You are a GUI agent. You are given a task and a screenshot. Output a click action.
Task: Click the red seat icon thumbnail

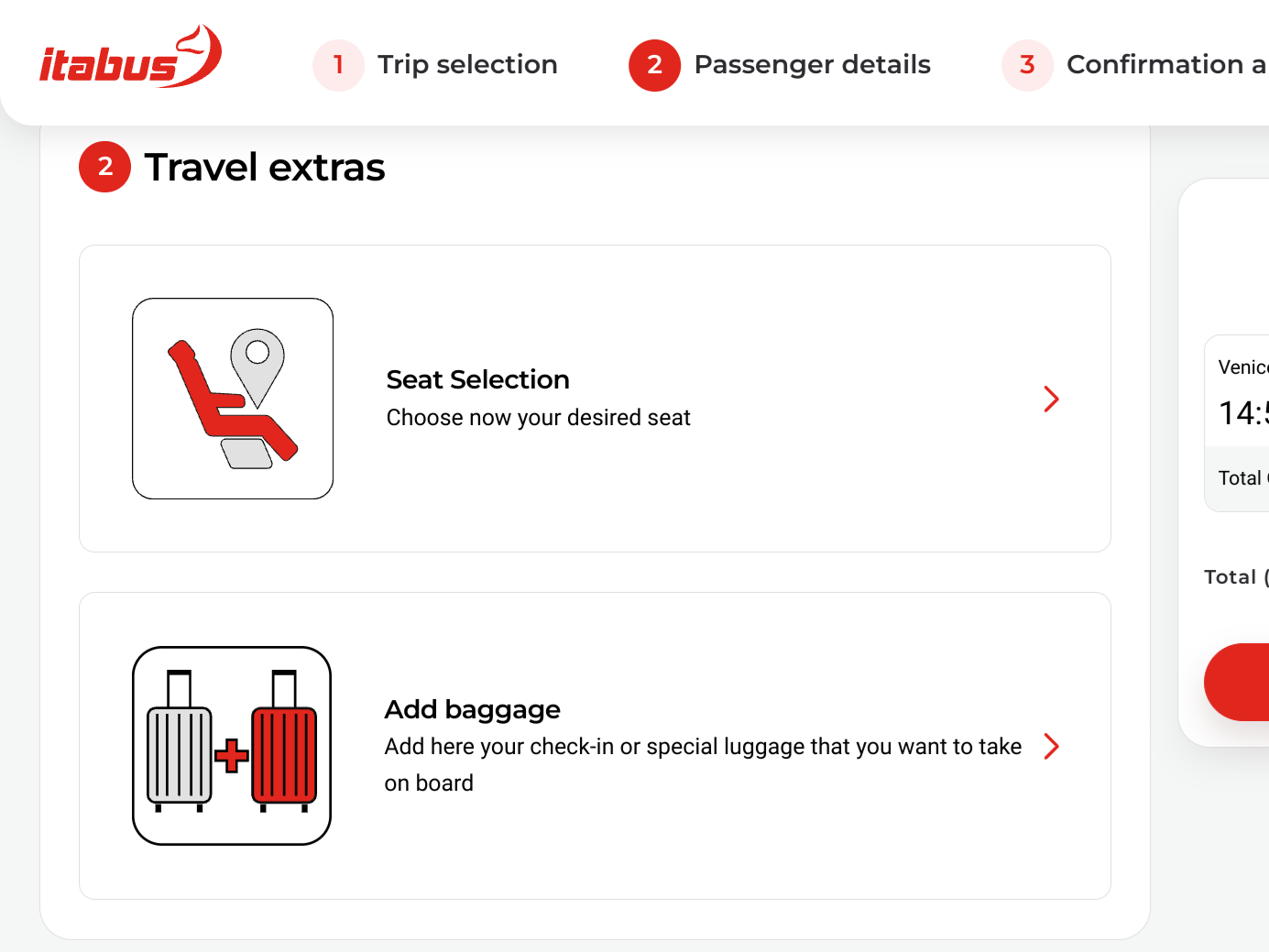pyautogui.click(x=233, y=399)
